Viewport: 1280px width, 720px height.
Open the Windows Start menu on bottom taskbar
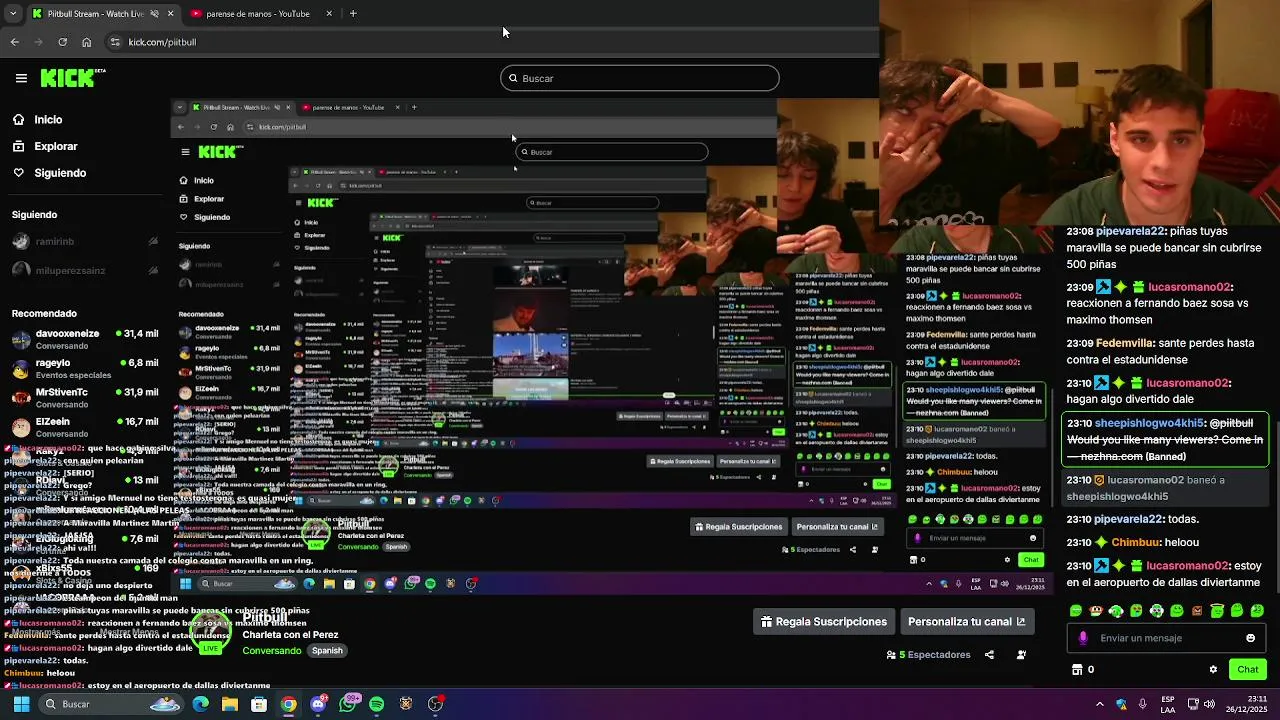(21, 704)
